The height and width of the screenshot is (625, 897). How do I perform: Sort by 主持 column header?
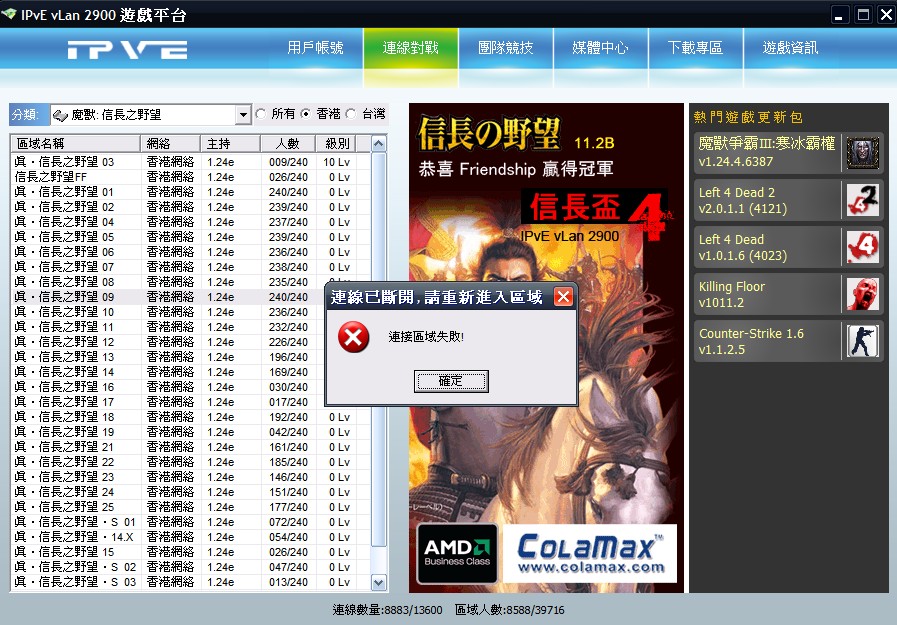[231, 144]
